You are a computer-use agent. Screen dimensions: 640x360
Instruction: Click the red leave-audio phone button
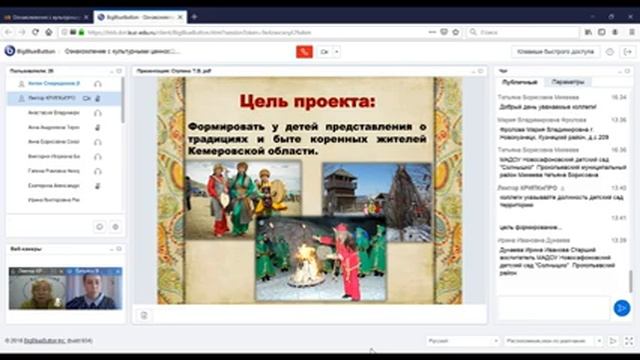tap(304, 52)
